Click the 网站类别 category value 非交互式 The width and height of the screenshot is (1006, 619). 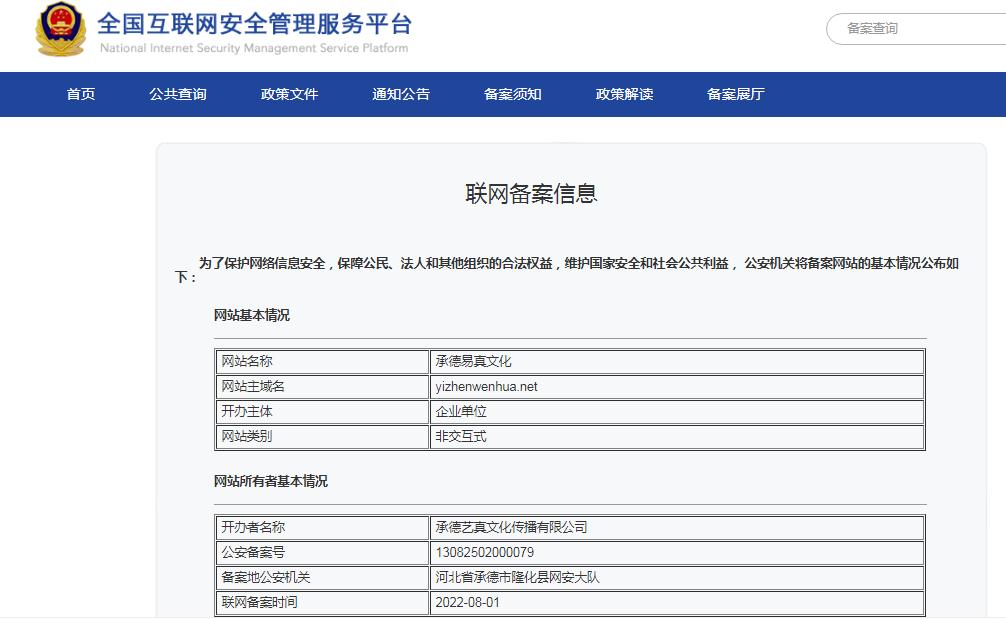click(x=461, y=436)
